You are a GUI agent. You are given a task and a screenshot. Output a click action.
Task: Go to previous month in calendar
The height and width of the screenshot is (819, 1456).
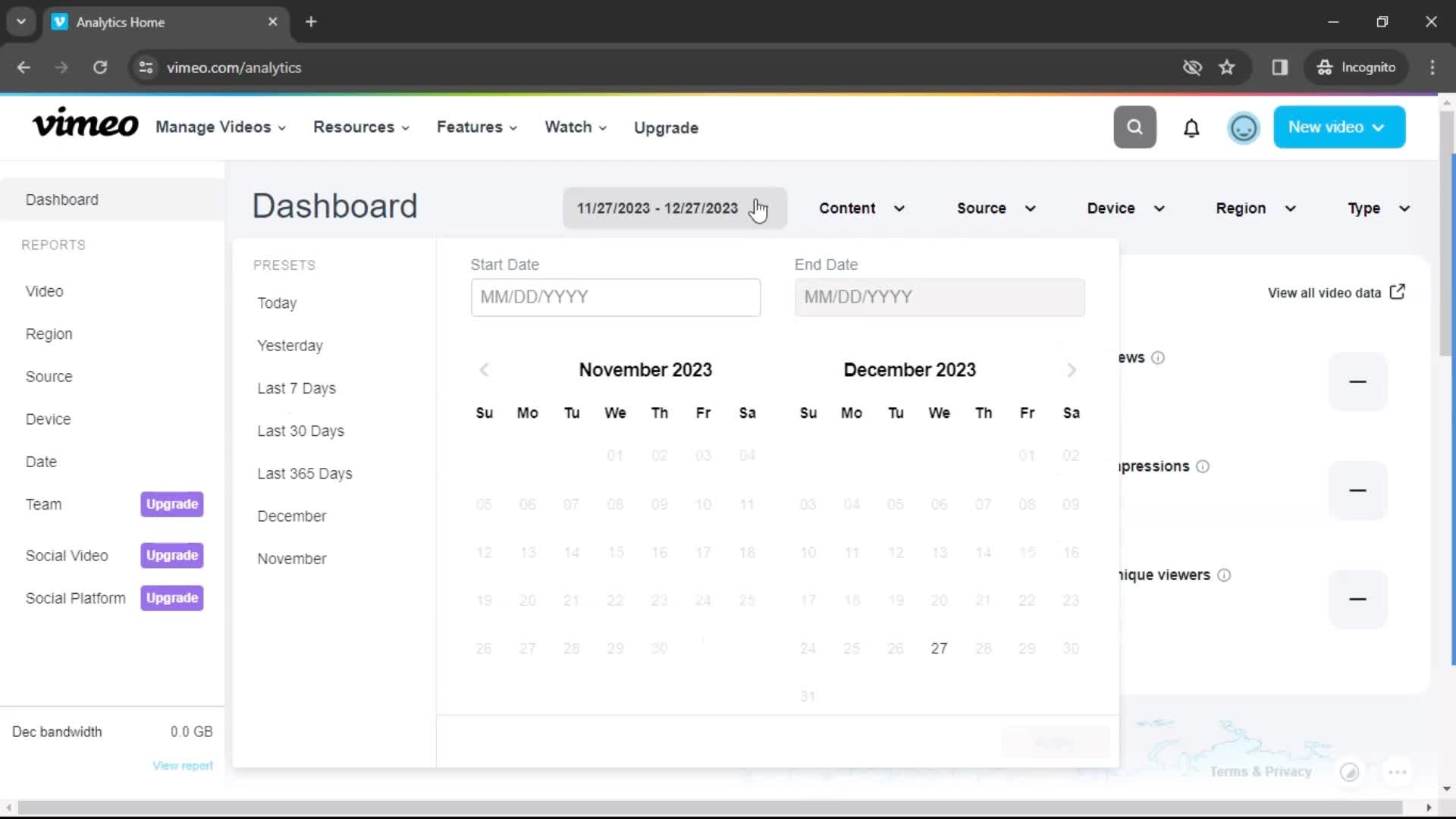click(x=485, y=370)
